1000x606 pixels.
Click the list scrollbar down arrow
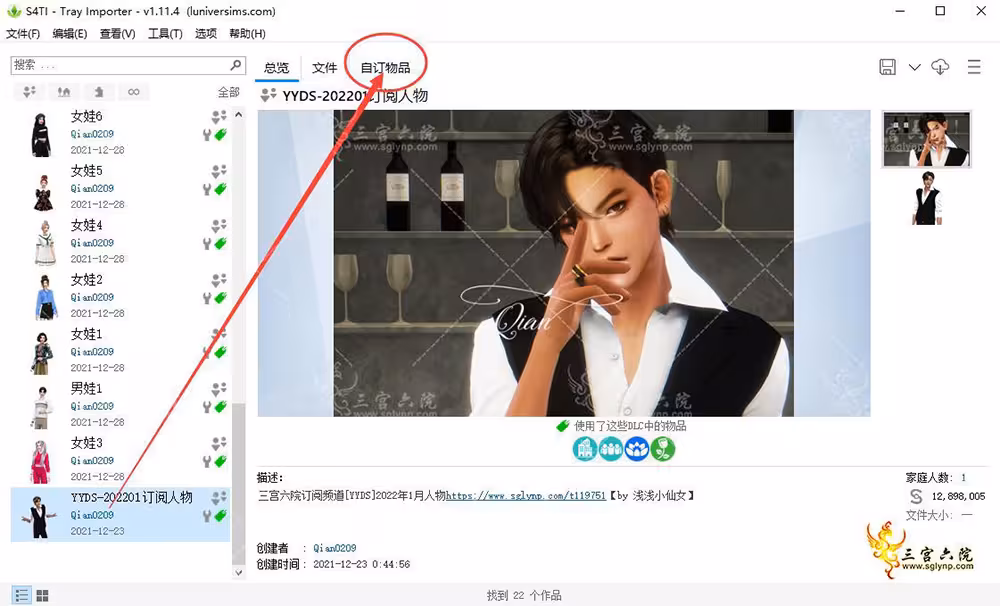[239, 572]
